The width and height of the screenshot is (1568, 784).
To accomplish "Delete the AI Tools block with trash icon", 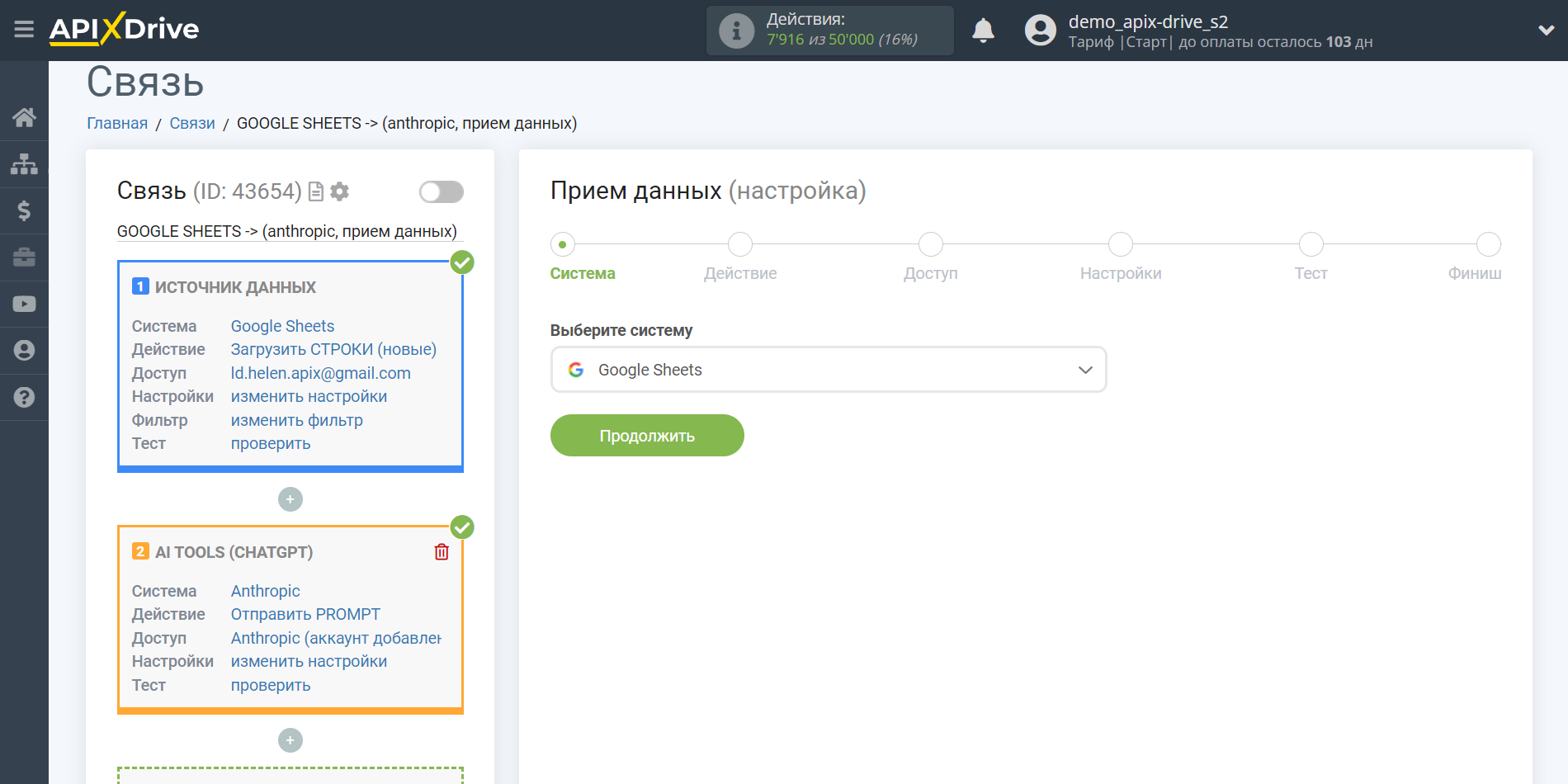I will 442,552.
